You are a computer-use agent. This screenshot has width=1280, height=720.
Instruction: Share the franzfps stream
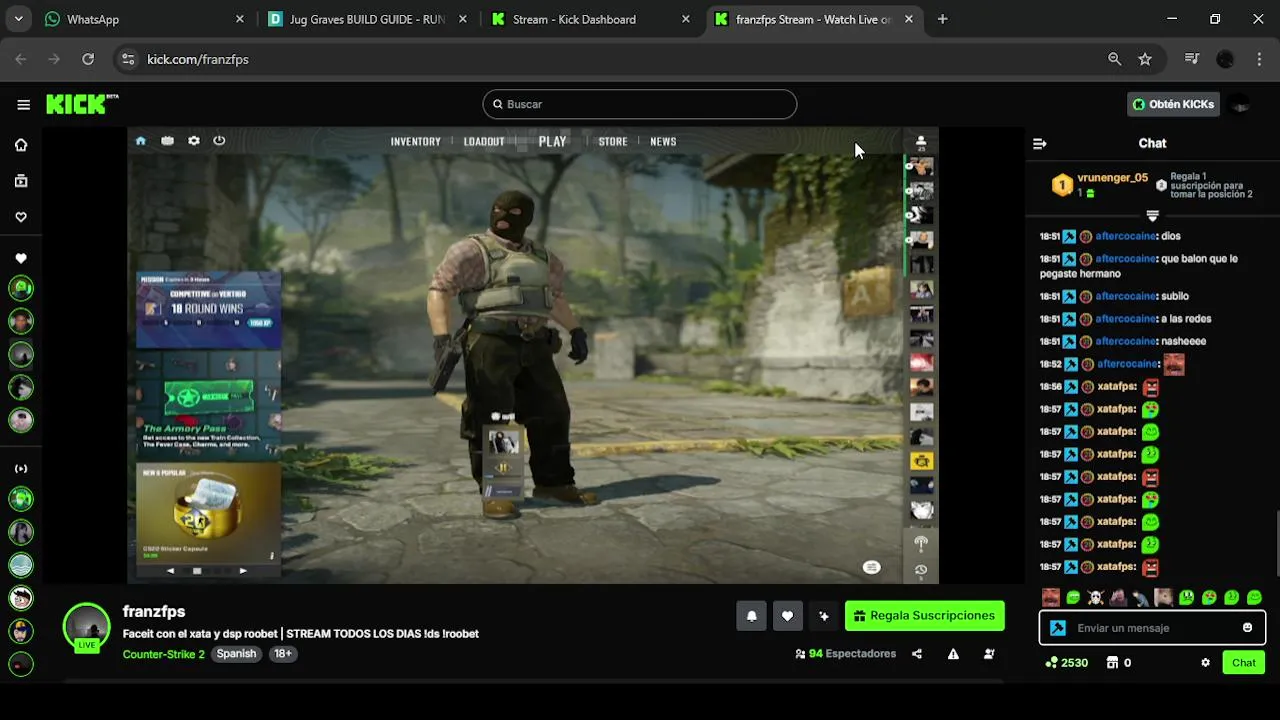click(917, 654)
